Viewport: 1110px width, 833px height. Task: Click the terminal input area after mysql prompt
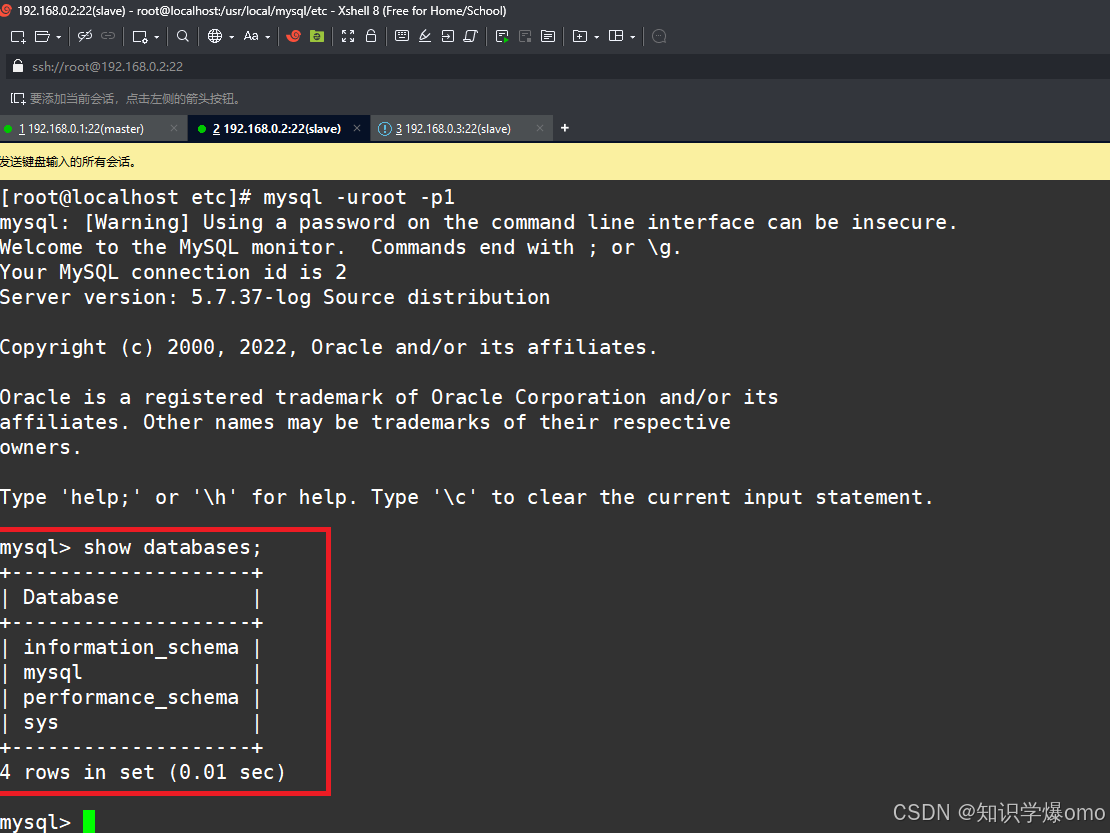coord(87,820)
